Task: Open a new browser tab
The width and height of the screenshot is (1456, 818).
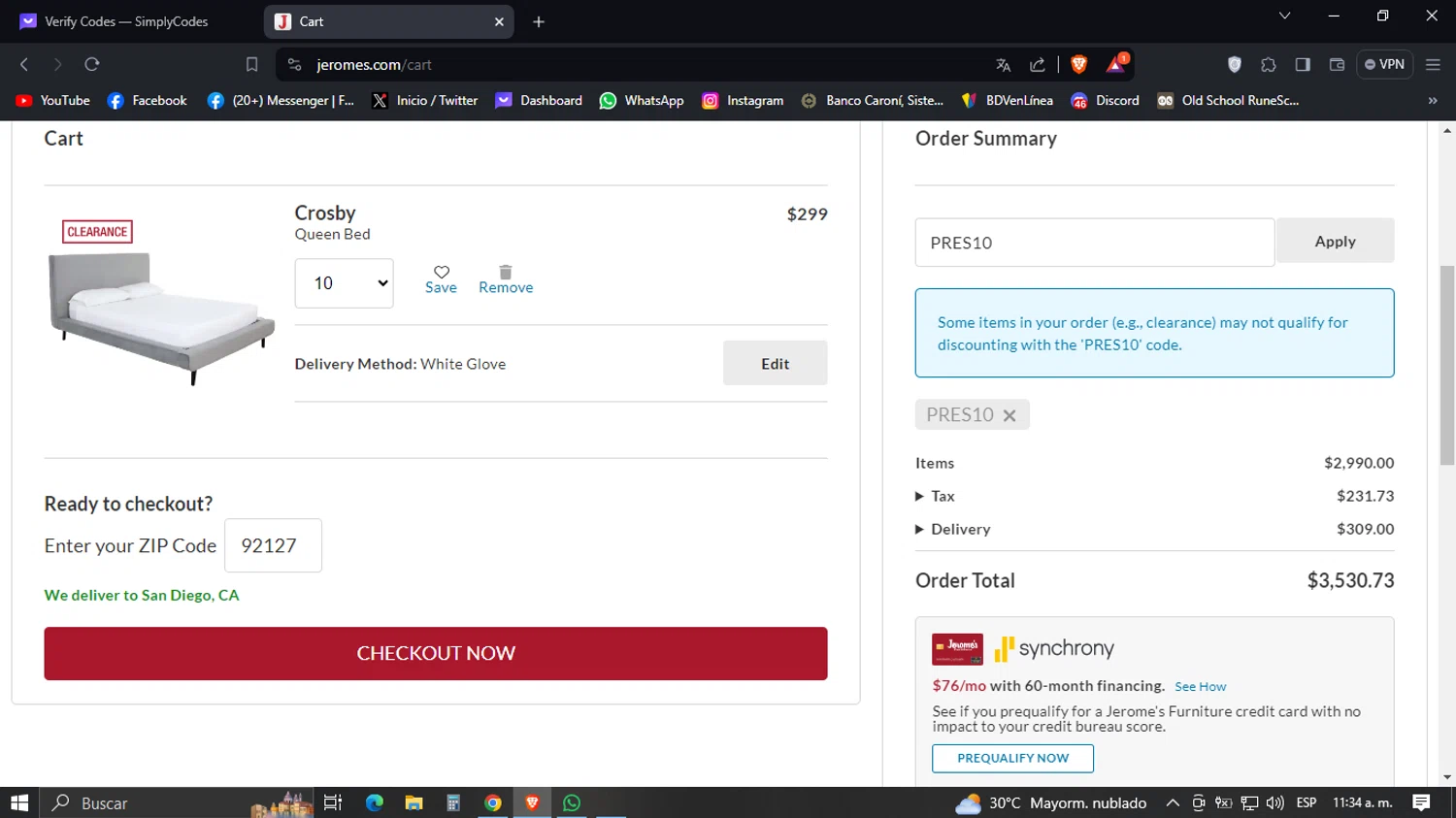Action: click(539, 21)
